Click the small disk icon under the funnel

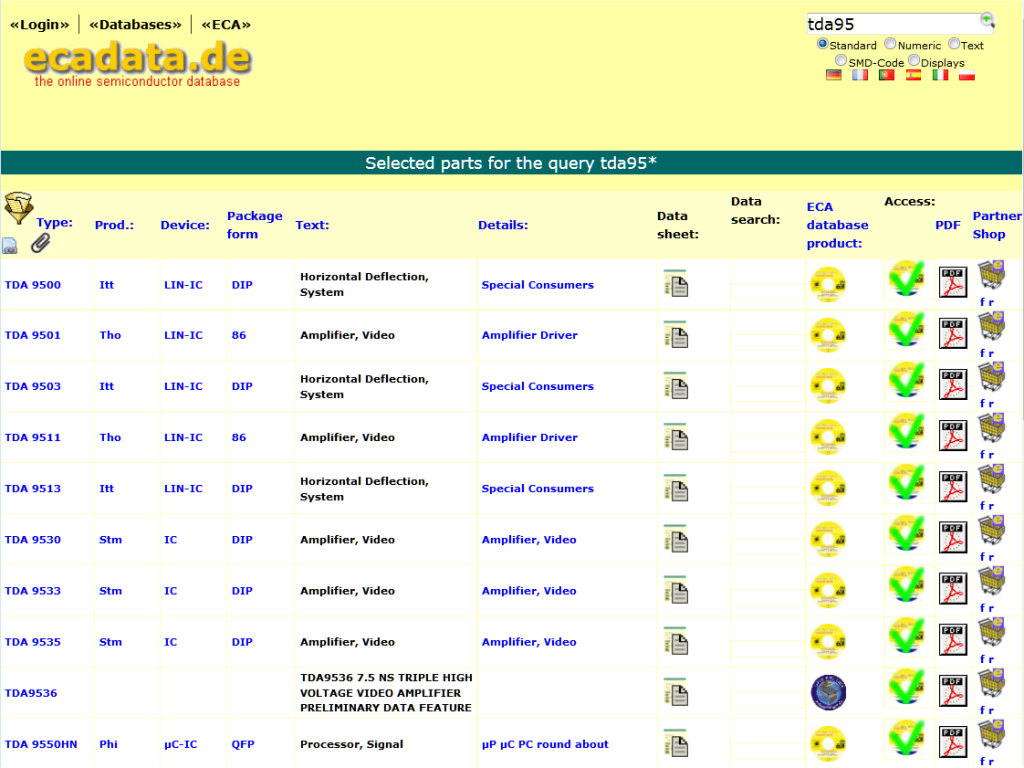point(10,246)
